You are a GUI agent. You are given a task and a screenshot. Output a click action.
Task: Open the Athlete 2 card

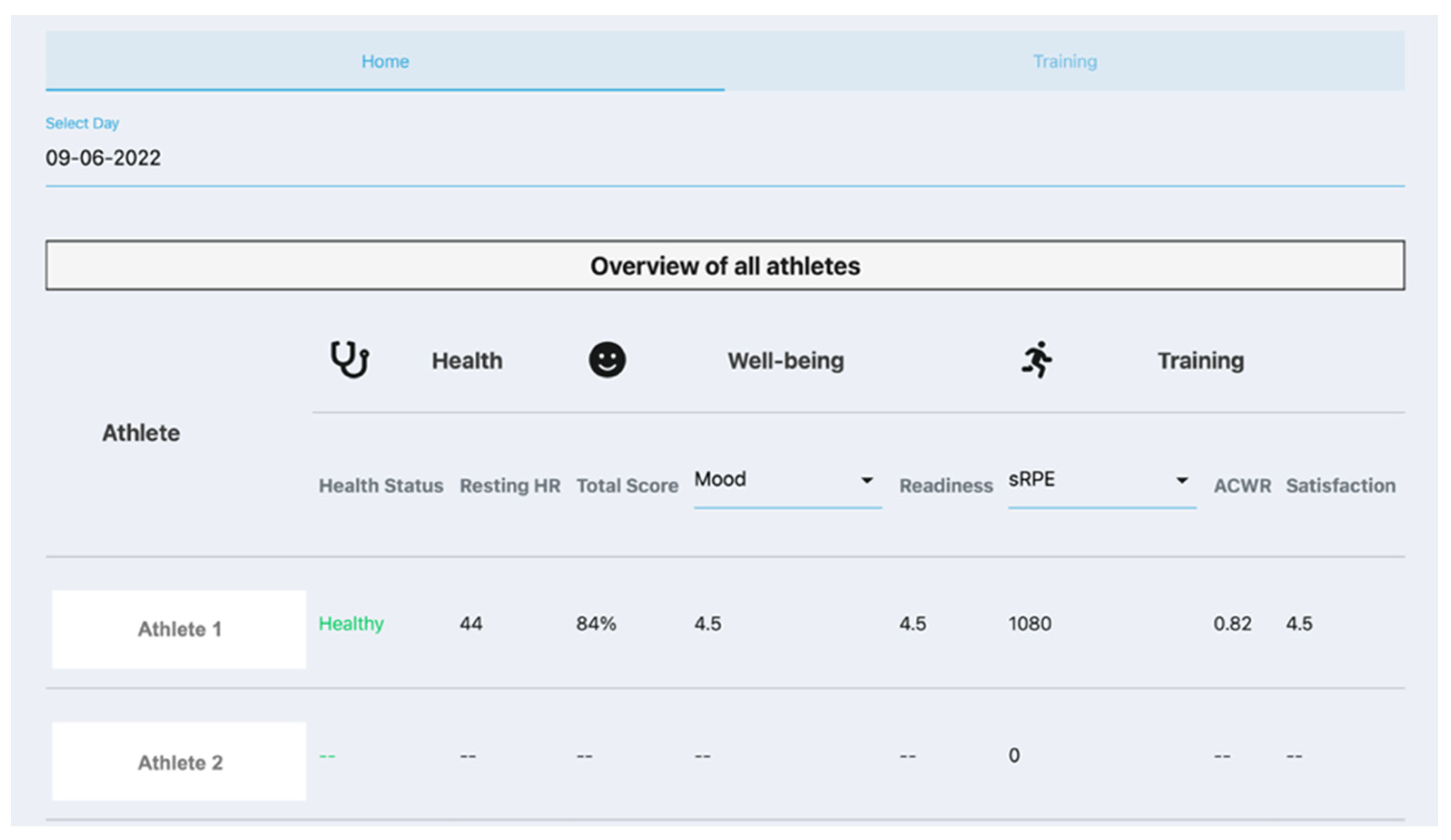tap(179, 761)
